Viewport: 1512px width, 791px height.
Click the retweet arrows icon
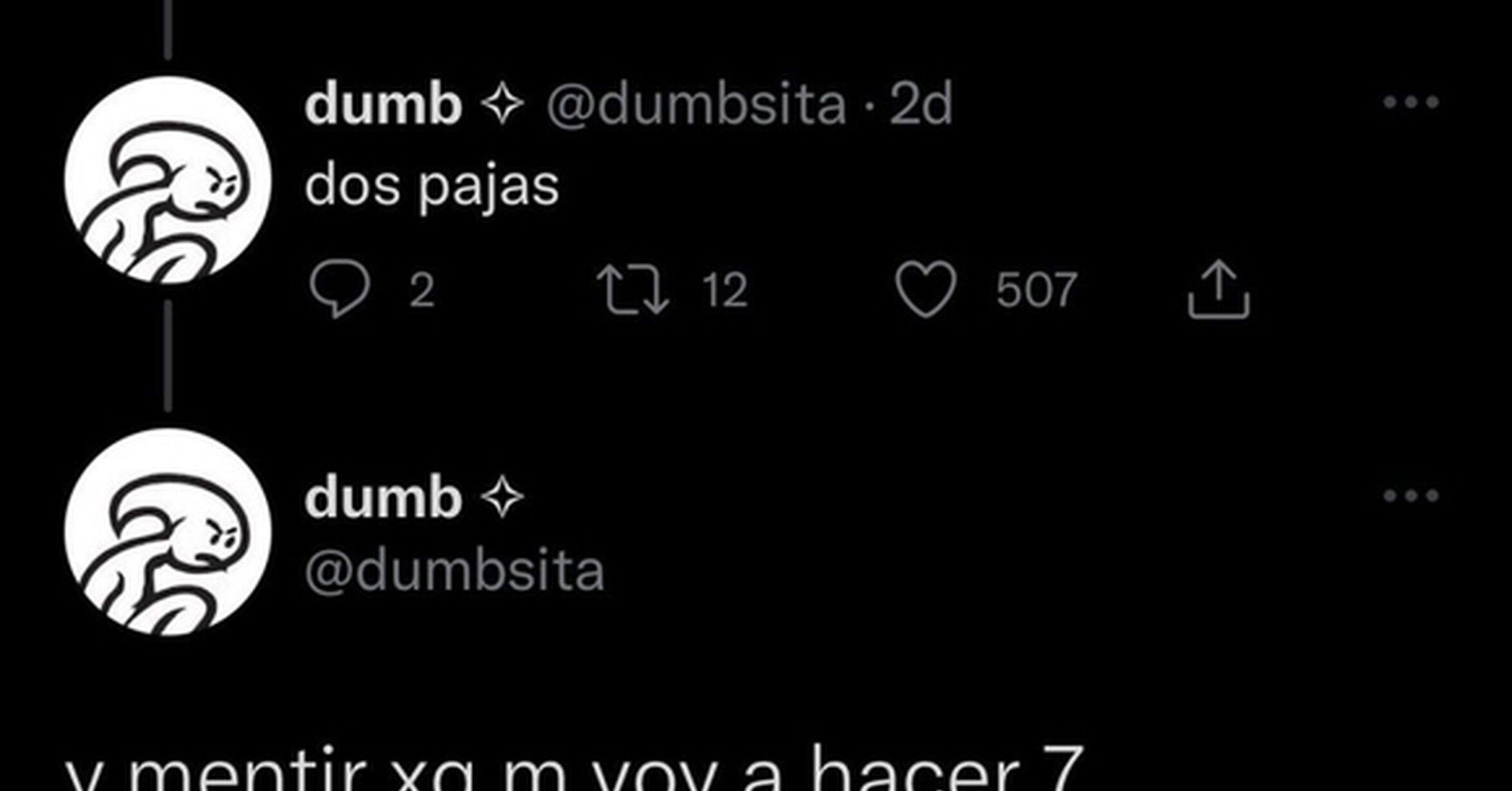click(x=632, y=290)
